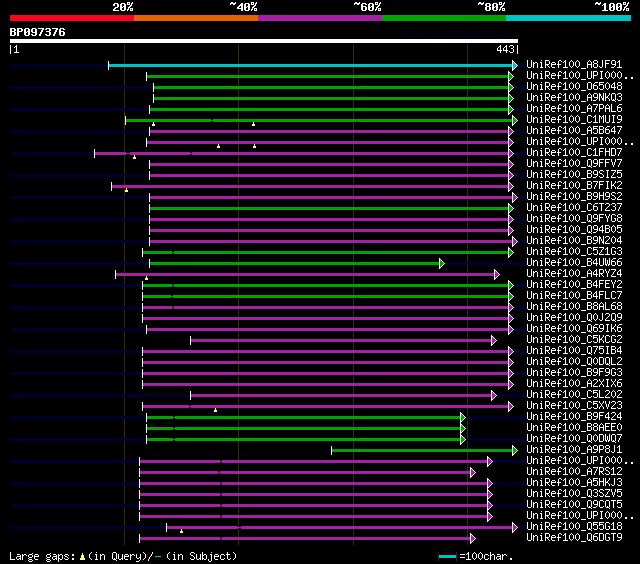Select the UniRef100_Q6DGT9 label
The height and width of the screenshot is (564, 640).
tap(574, 538)
